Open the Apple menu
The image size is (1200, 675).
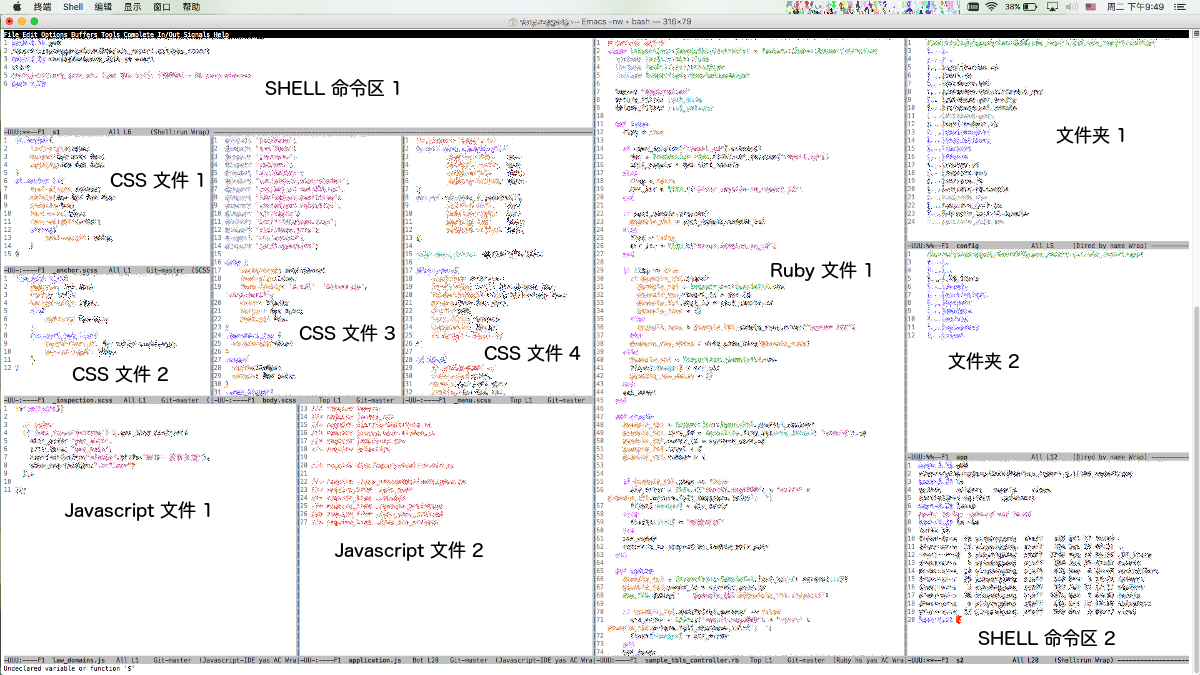point(17,6)
